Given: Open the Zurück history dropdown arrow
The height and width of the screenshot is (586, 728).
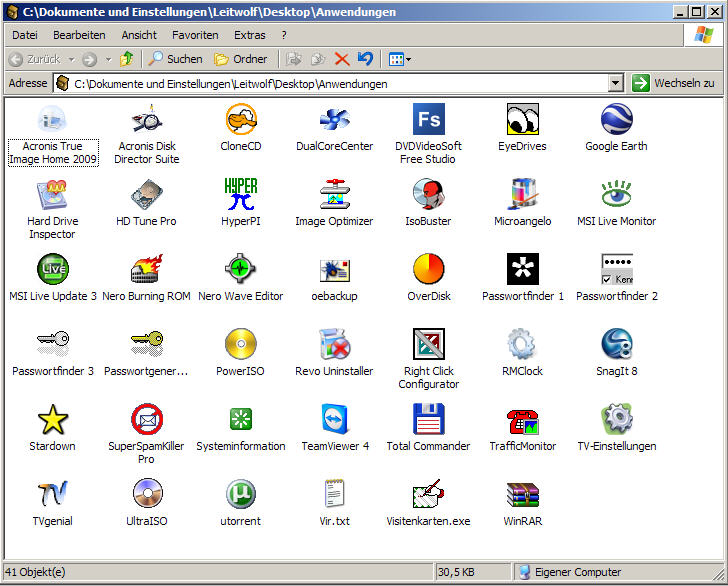Looking at the screenshot, I should point(70,60).
